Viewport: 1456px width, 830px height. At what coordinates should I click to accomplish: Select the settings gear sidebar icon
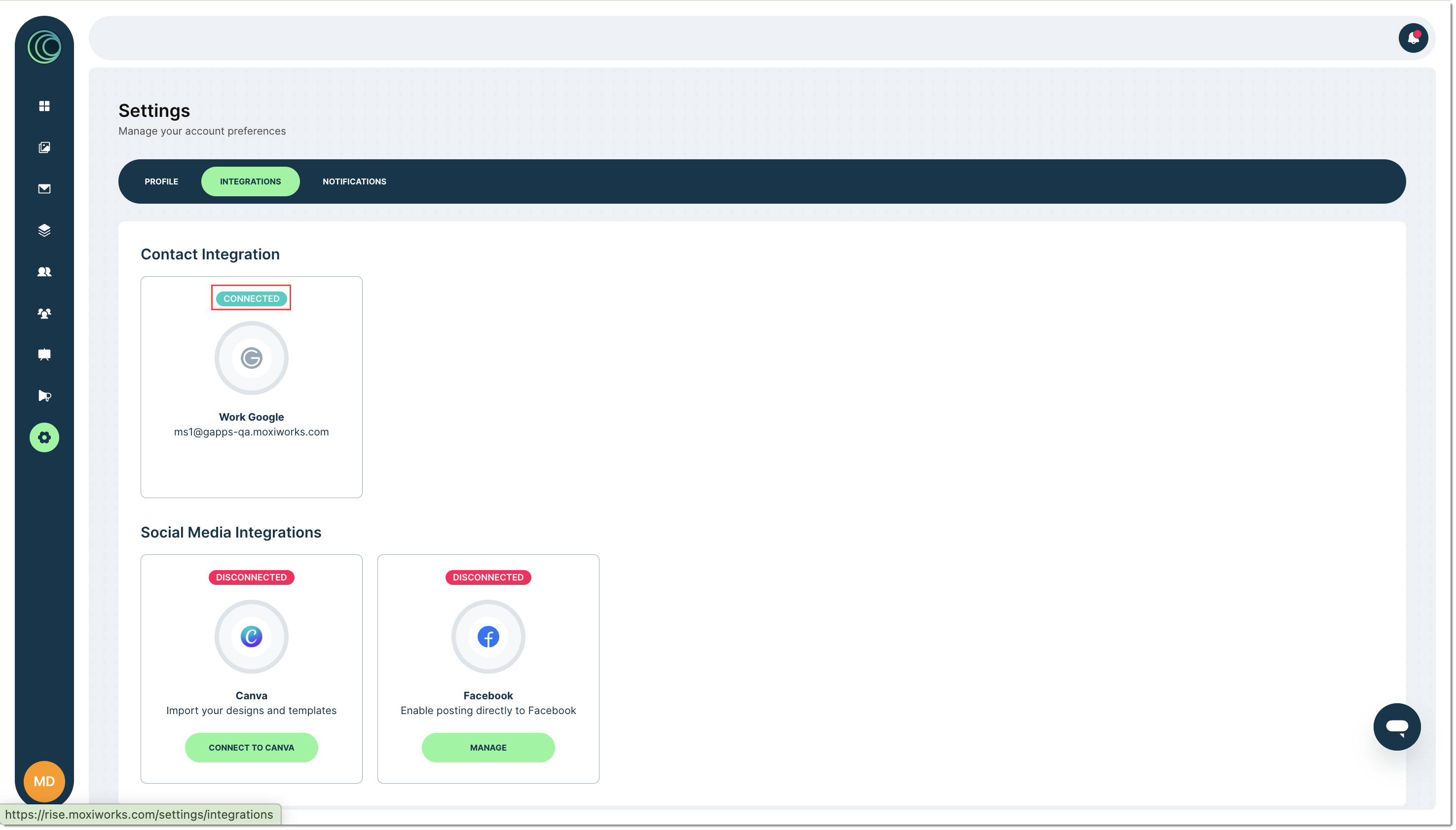[44, 438]
